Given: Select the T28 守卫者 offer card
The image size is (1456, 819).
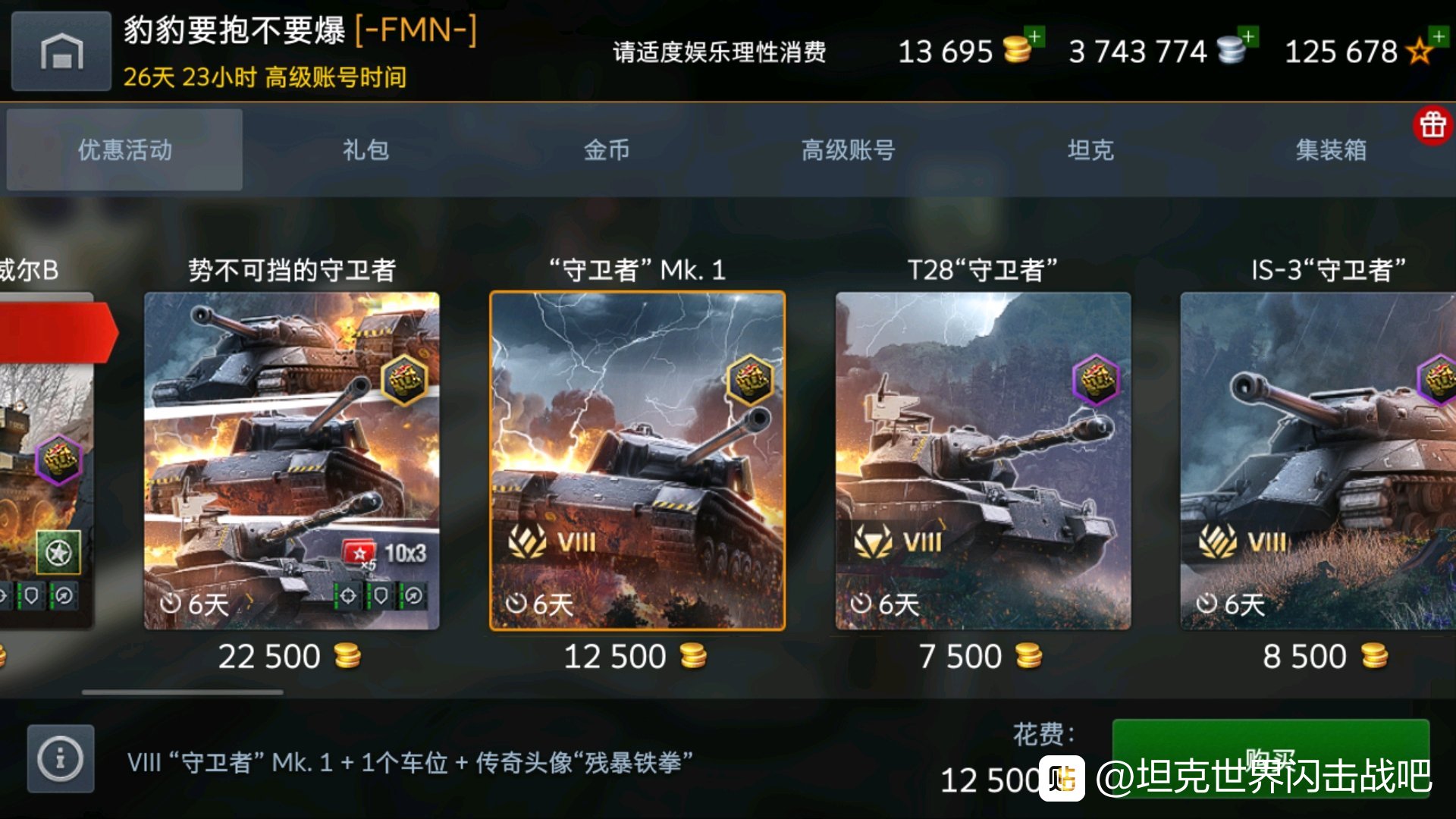Looking at the screenshot, I should [983, 461].
